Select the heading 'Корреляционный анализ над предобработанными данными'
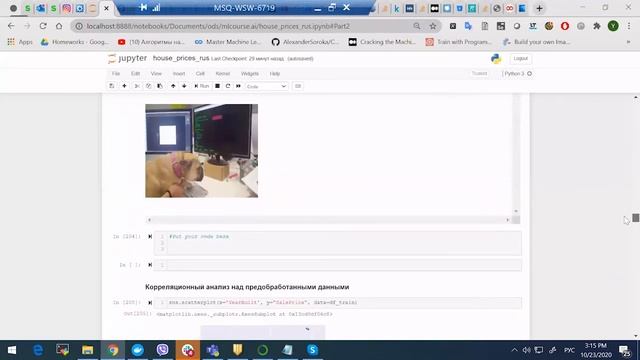Viewport: 640px width, 360px height. (x=247, y=287)
